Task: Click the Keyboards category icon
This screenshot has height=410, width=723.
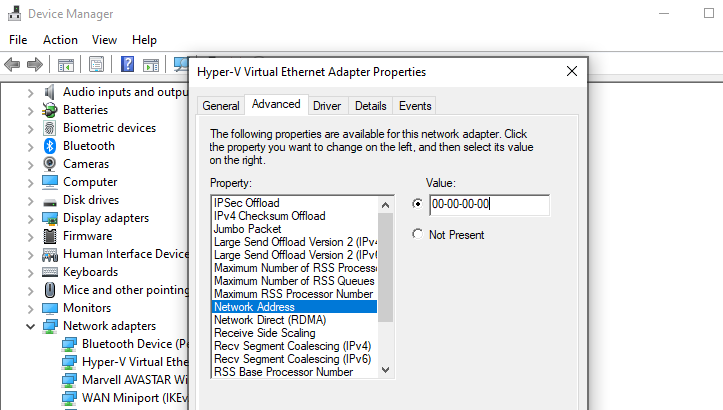Action: [x=50, y=272]
